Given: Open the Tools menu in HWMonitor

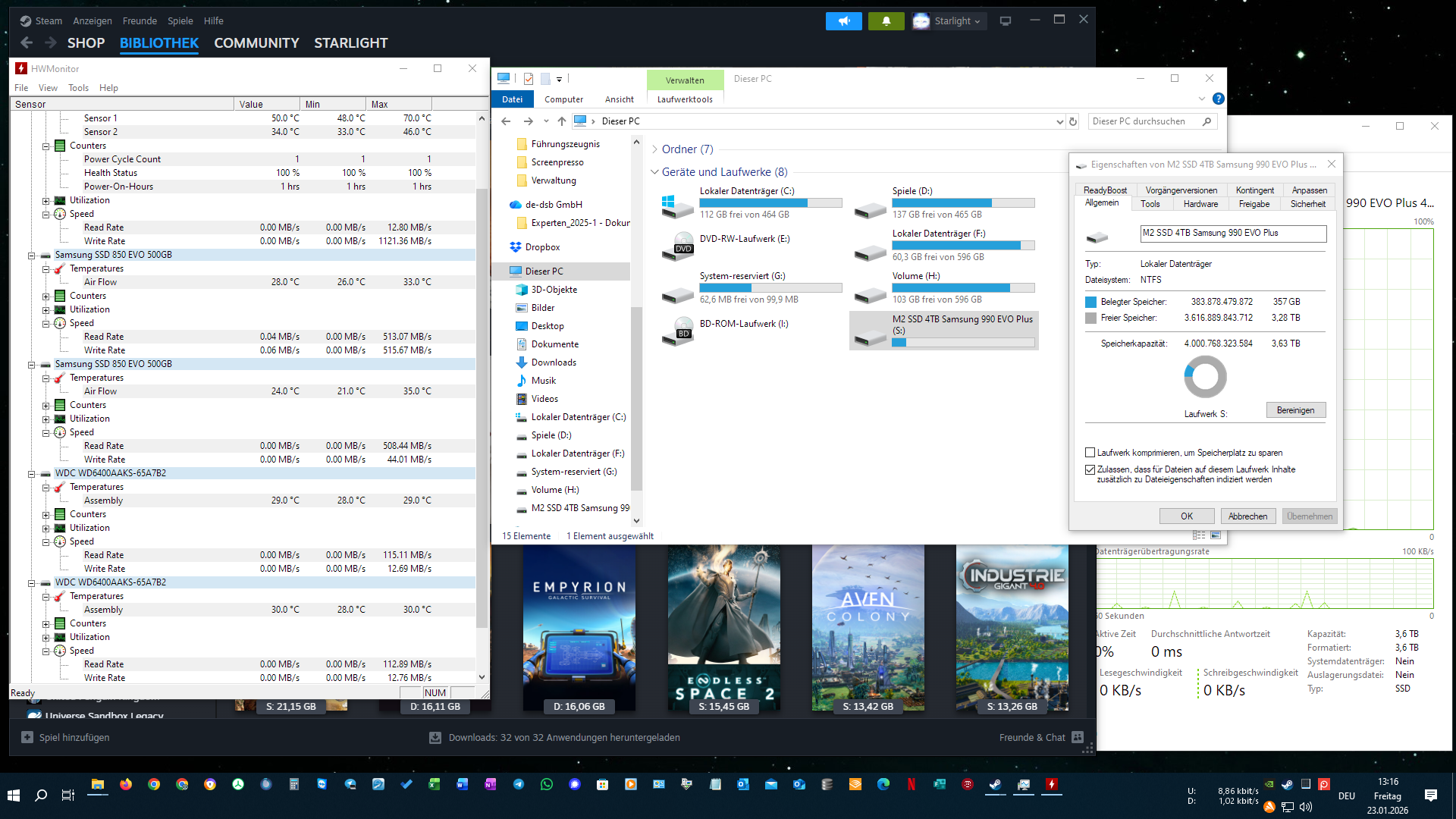Looking at the screenshot, I should [x=78, y=88].
